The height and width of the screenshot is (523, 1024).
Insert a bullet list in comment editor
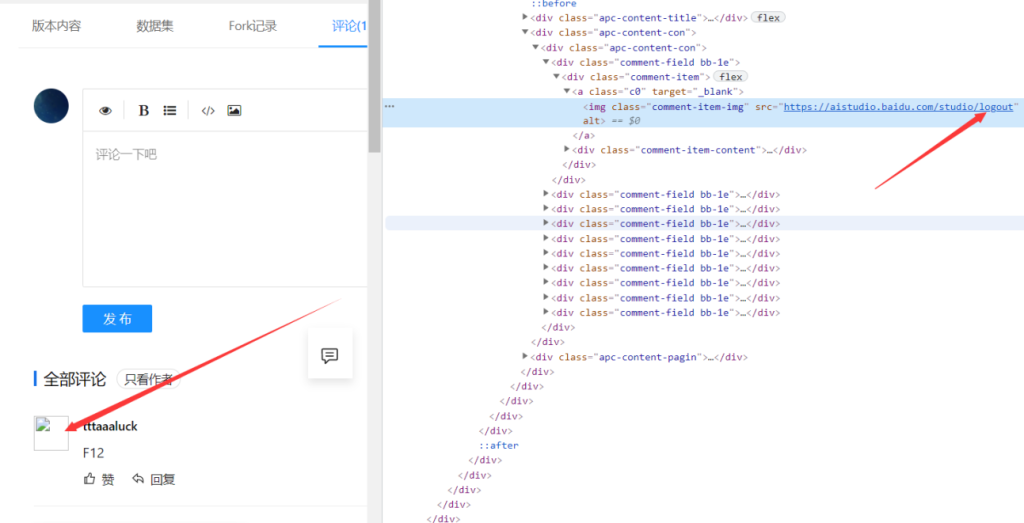click(x=170, y=111)
